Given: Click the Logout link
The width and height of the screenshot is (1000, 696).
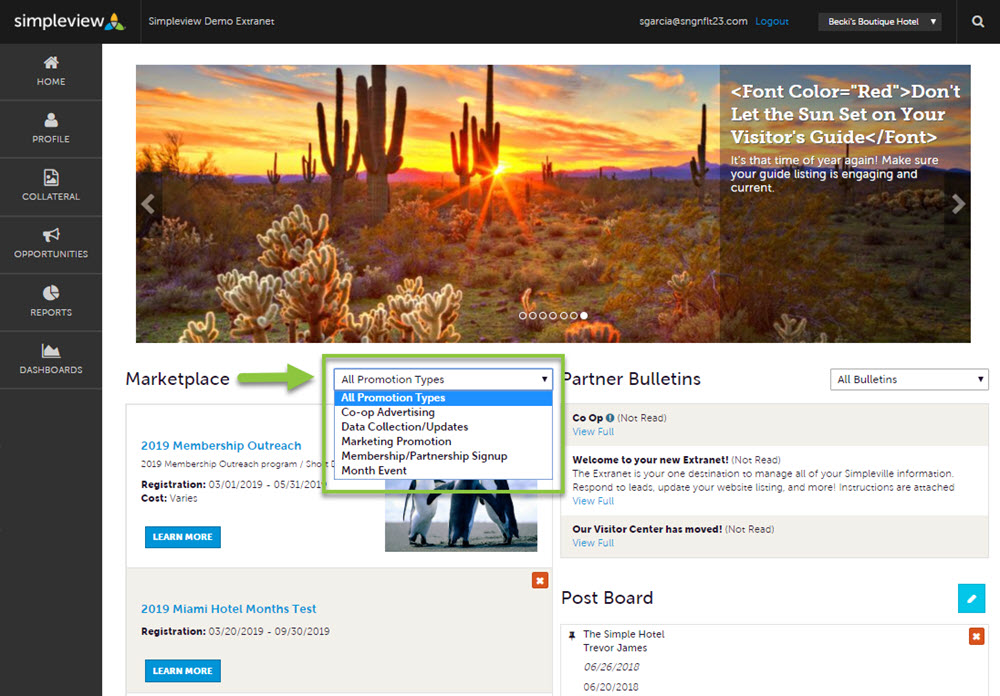Looking at the screenshot, I should coord(772,21).
